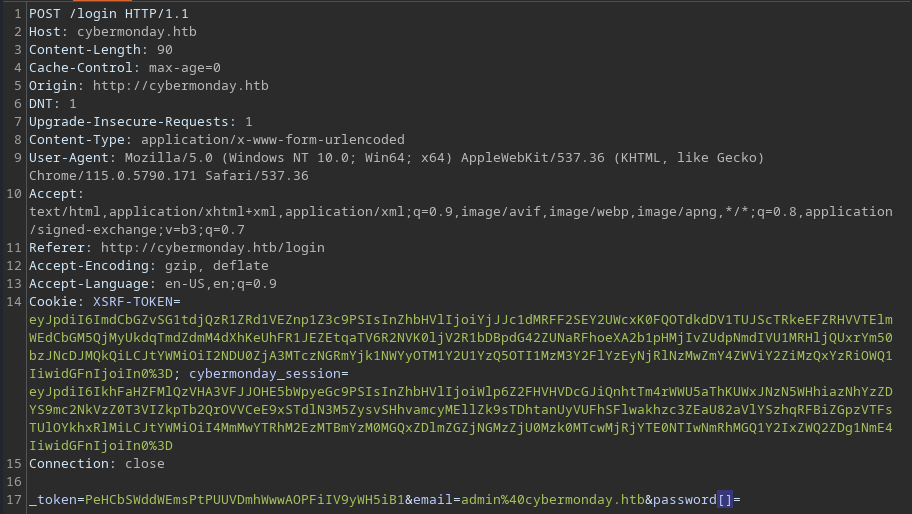Click the DNT header line

[53, 103]
